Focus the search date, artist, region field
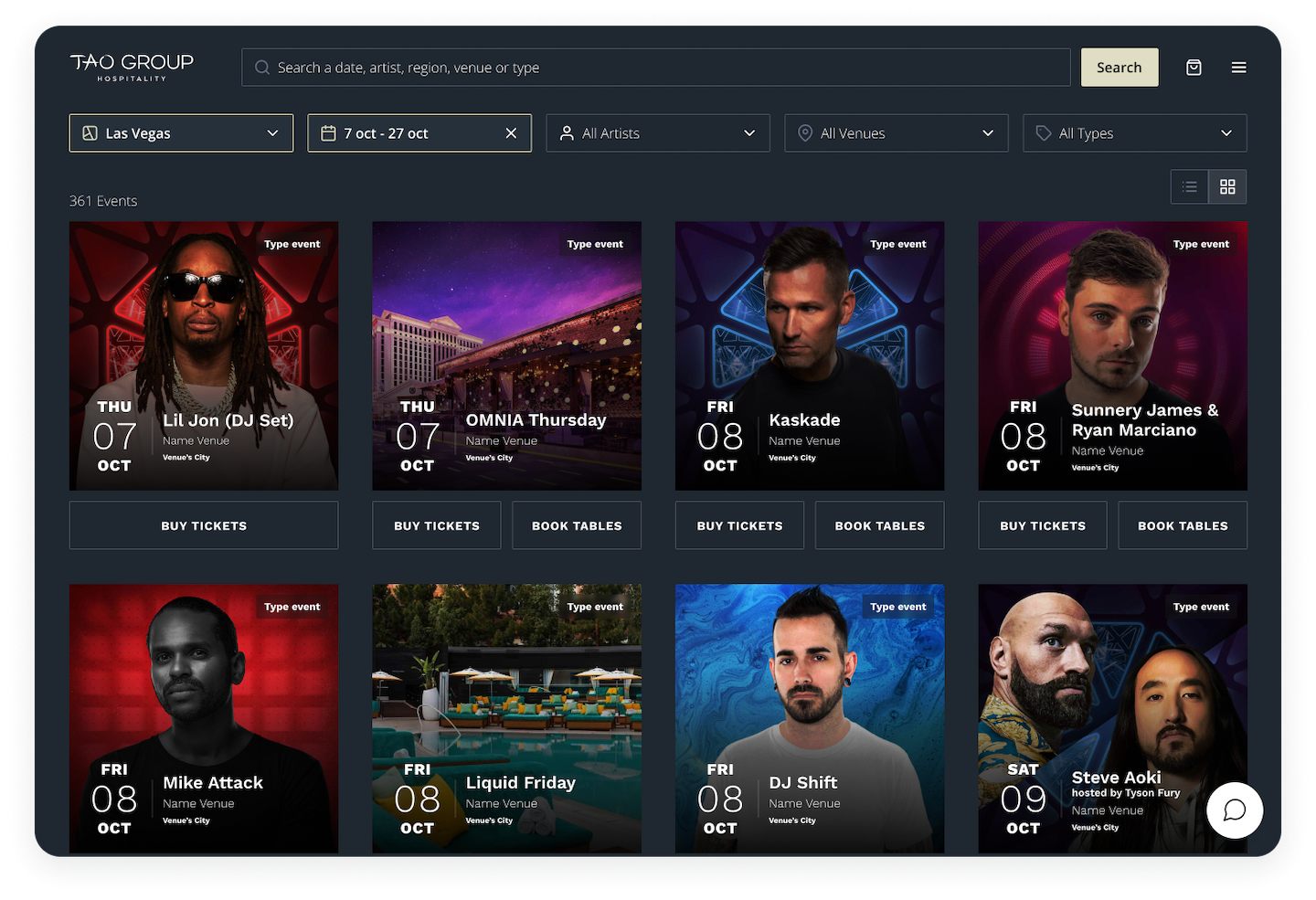 tap(655, 68)
